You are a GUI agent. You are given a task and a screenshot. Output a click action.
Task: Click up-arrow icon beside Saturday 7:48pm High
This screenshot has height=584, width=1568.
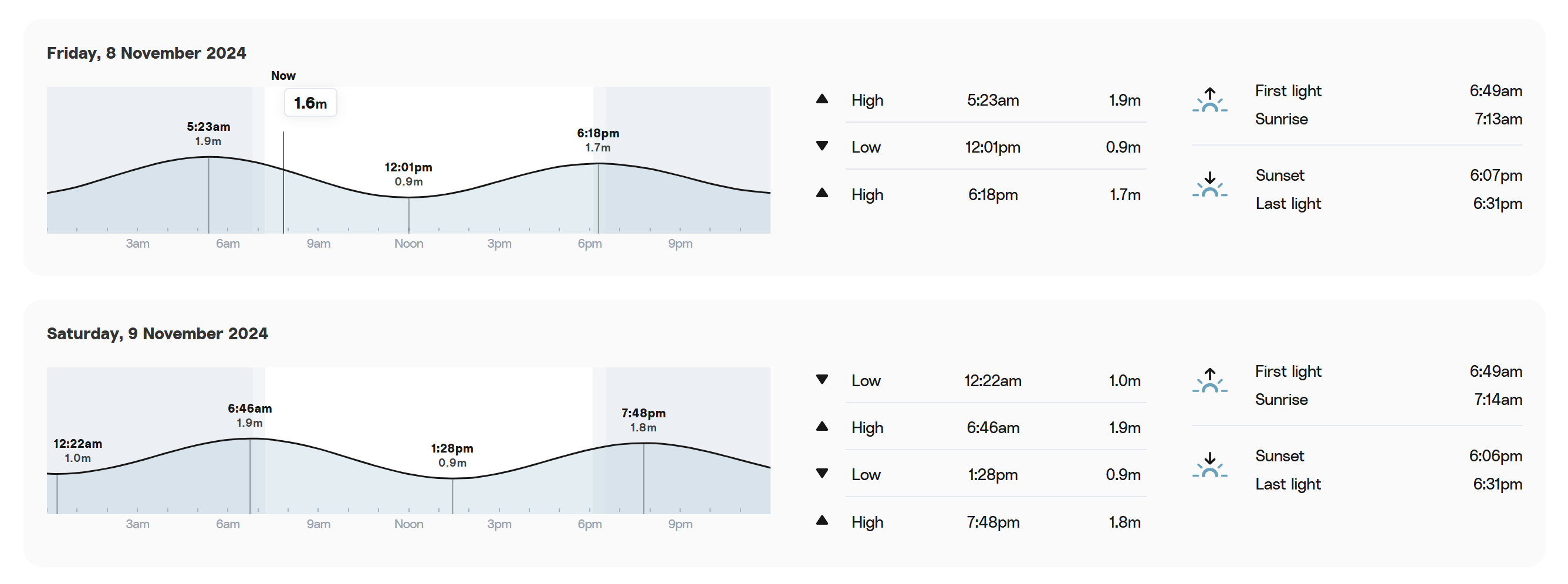tap(822, 520)
